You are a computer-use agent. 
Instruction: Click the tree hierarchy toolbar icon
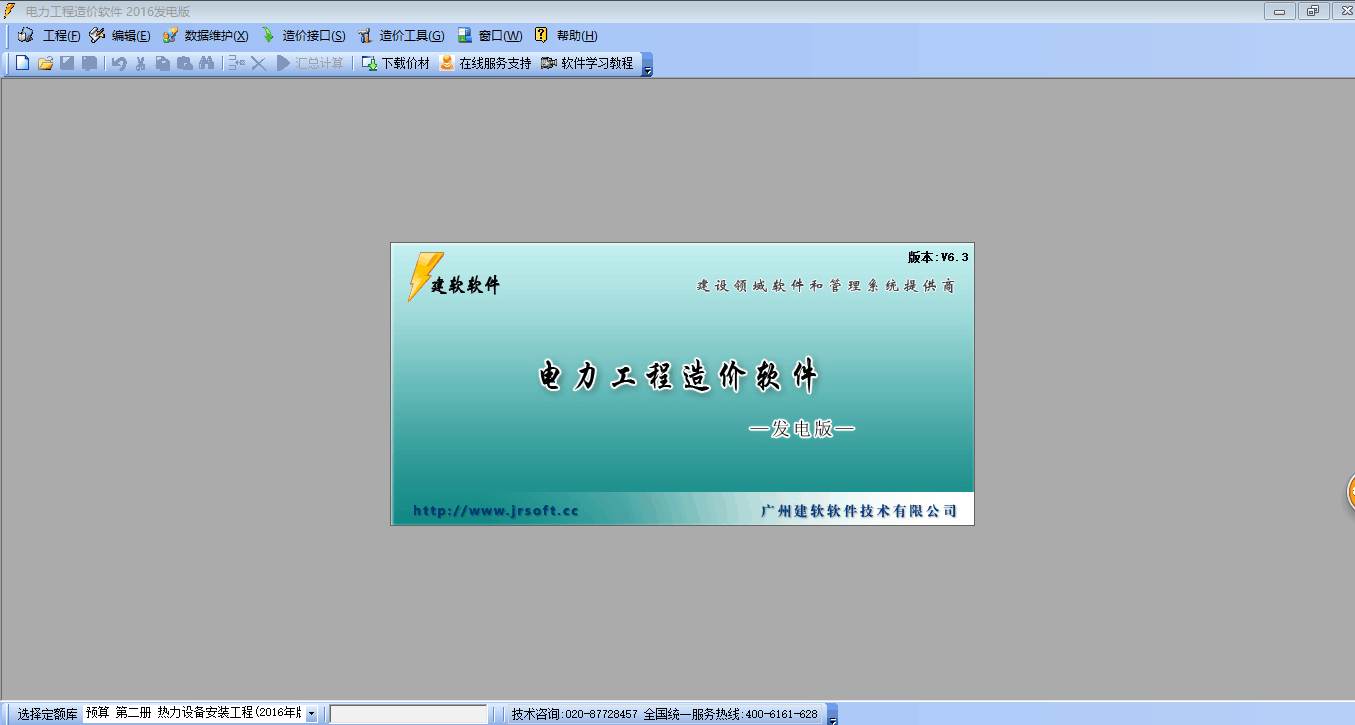[x=236, y=63]
